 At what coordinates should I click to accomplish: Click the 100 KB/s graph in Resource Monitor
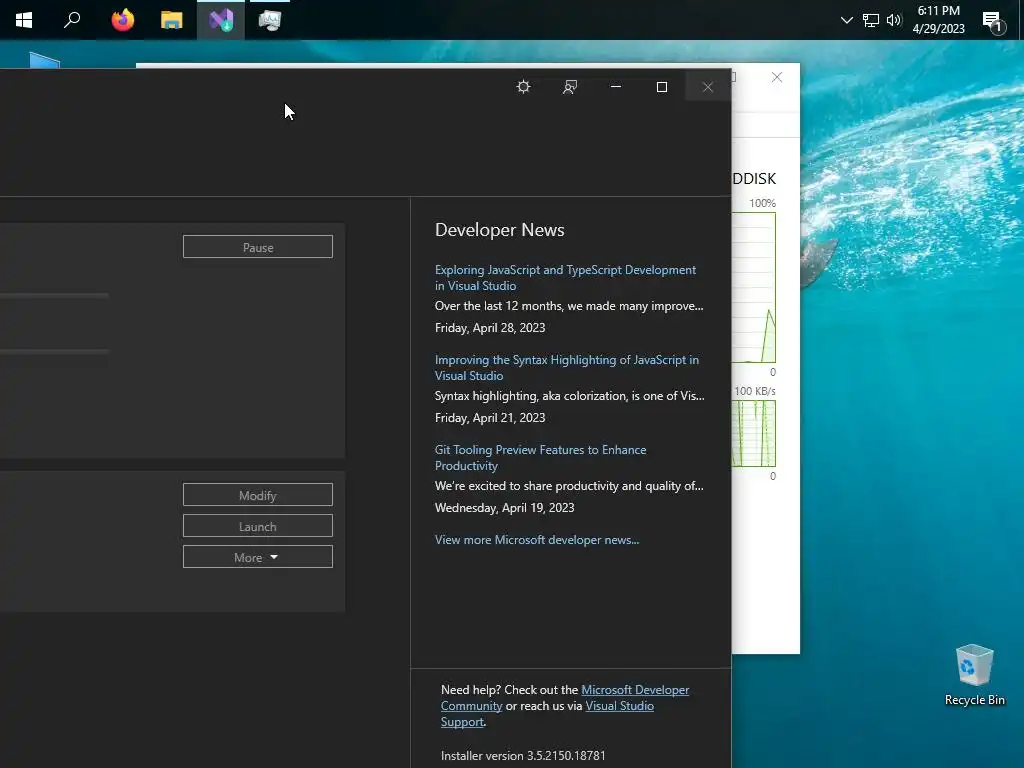click(754, 433)
